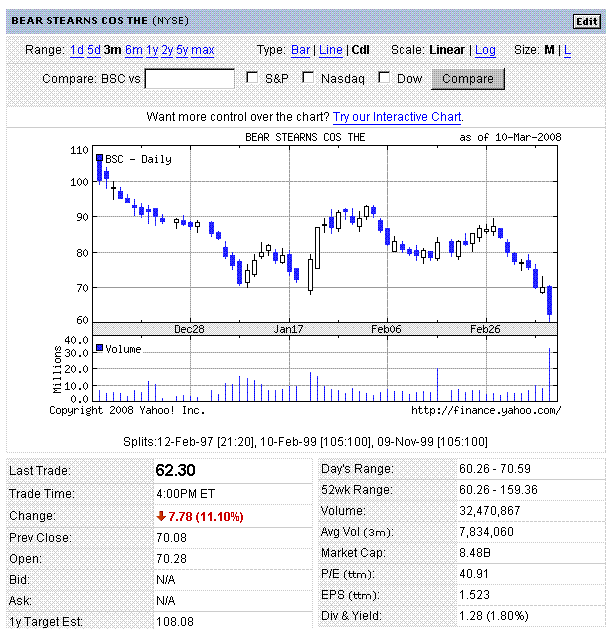Select the 1d range link
This screenshot has height=629, width=609.
coord(76,50)
